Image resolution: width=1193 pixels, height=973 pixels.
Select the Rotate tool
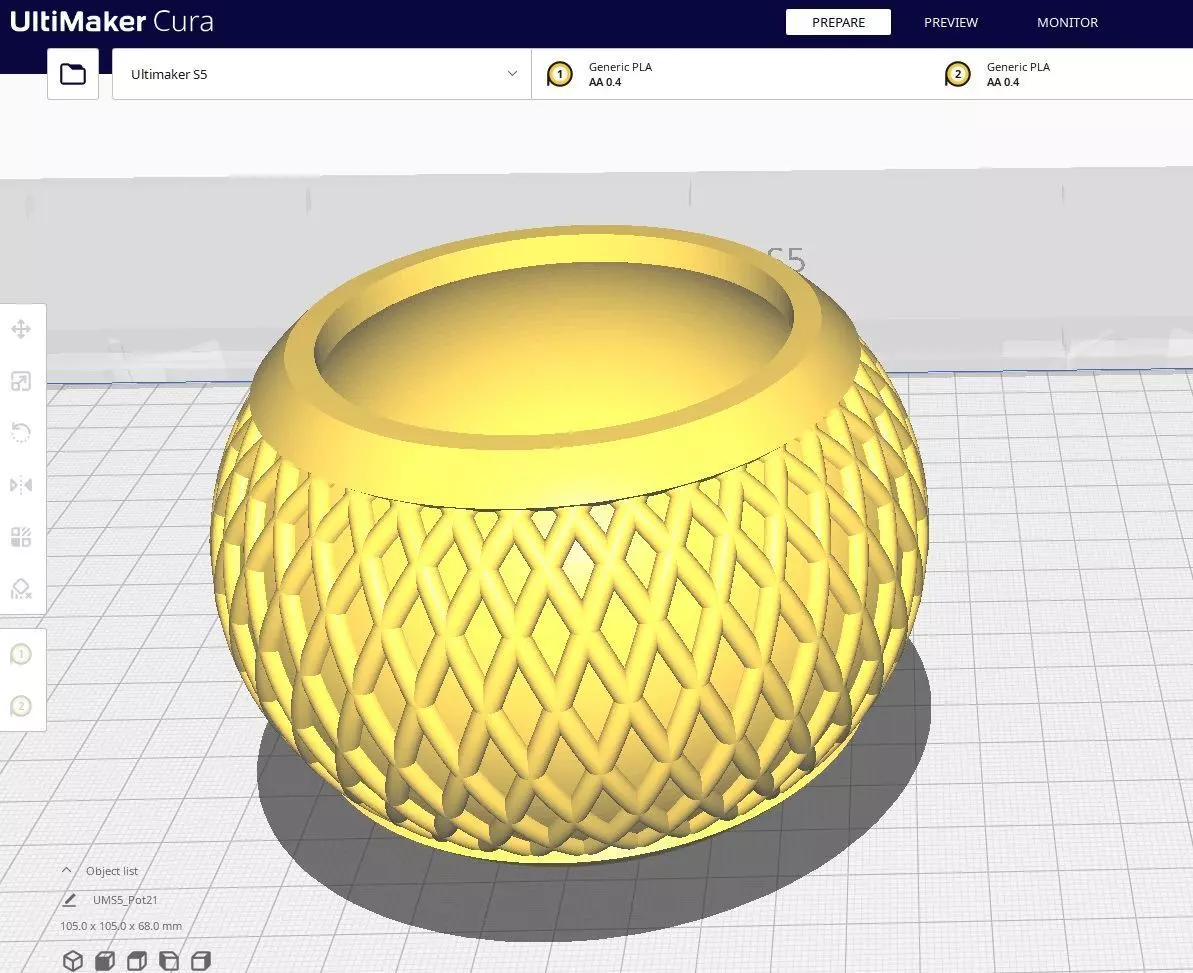(x=21, y=433)
